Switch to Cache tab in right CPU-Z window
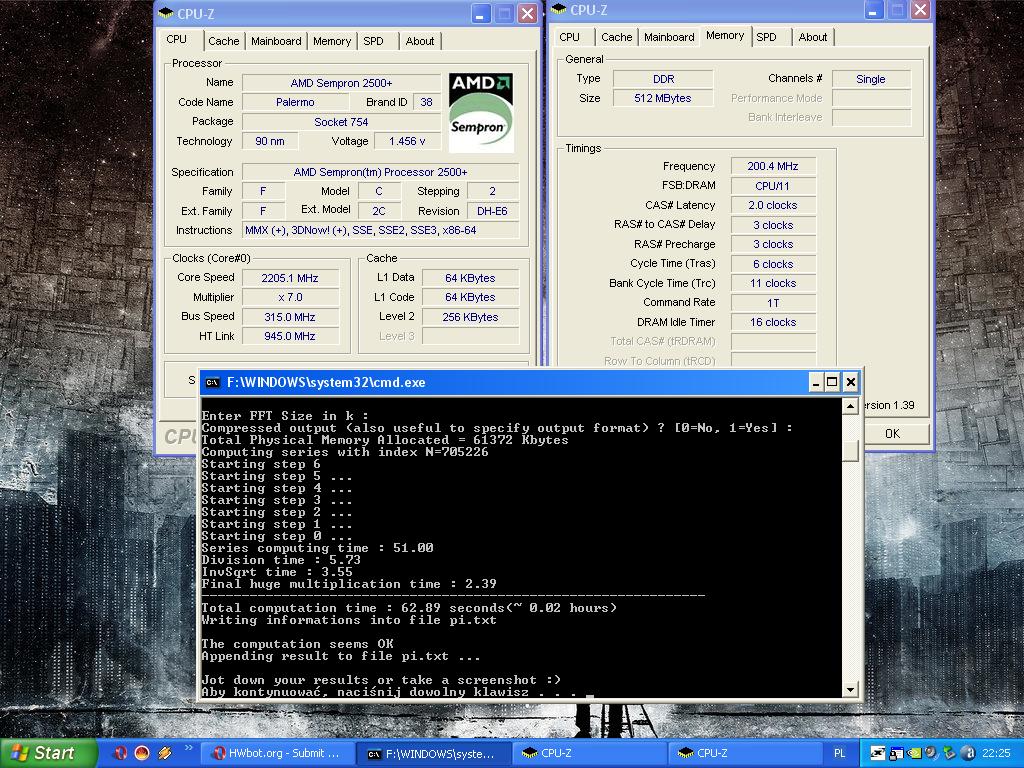This screenshot has width=1024, height=768. tap(616, 37)
